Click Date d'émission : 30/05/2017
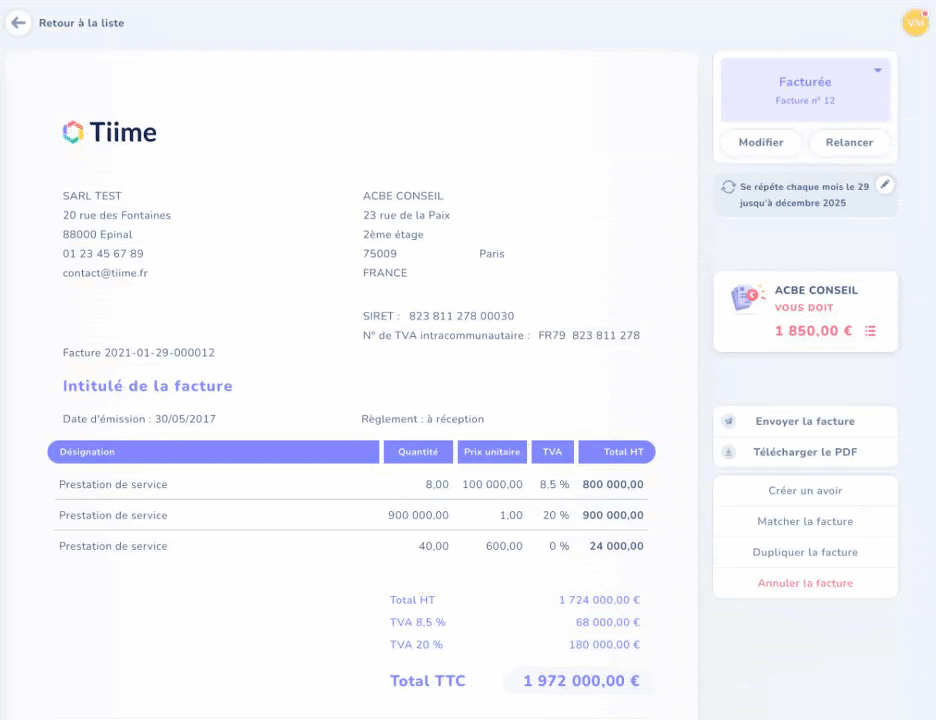This screenshot has height=720, width=936. pos(139,419)
